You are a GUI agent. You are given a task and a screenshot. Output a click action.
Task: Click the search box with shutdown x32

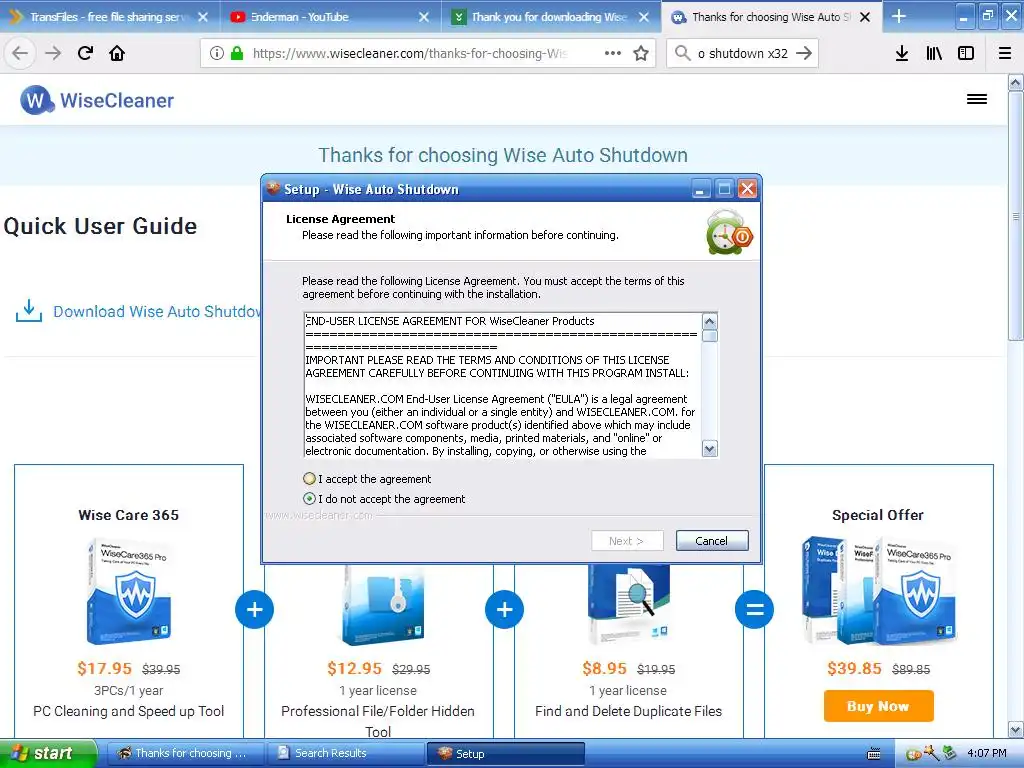pos(743,54)
